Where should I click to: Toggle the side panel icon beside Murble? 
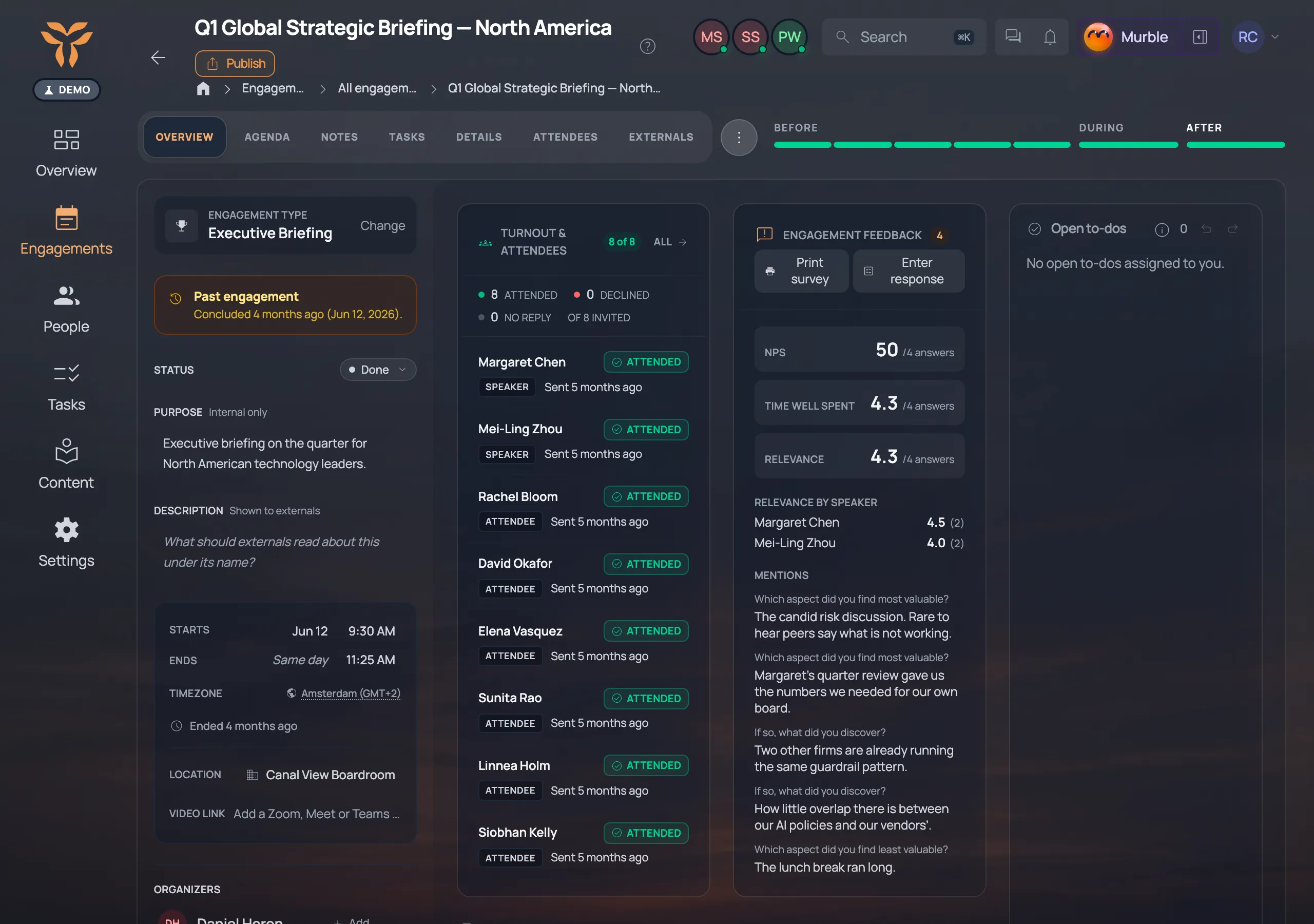click(1200, 37)
